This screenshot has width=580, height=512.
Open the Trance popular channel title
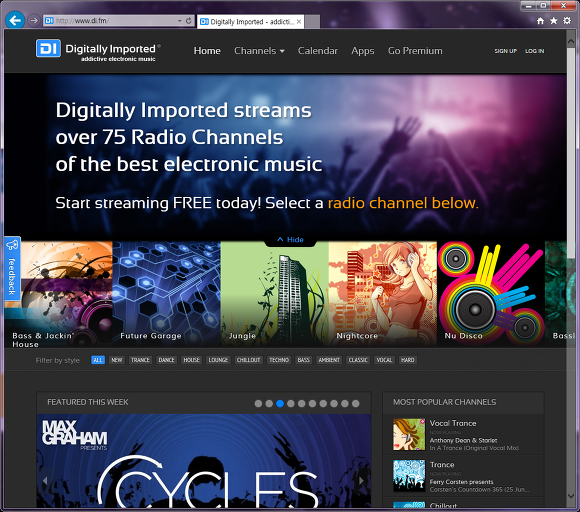(x=442, y=465)
